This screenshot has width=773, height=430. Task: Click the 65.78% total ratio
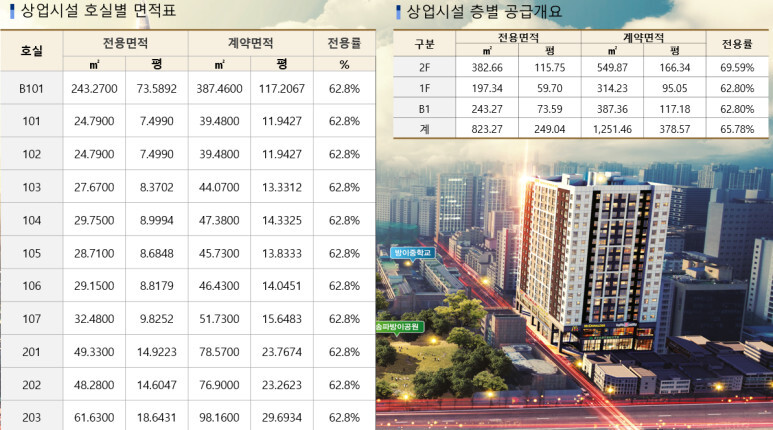pos(738,129)
